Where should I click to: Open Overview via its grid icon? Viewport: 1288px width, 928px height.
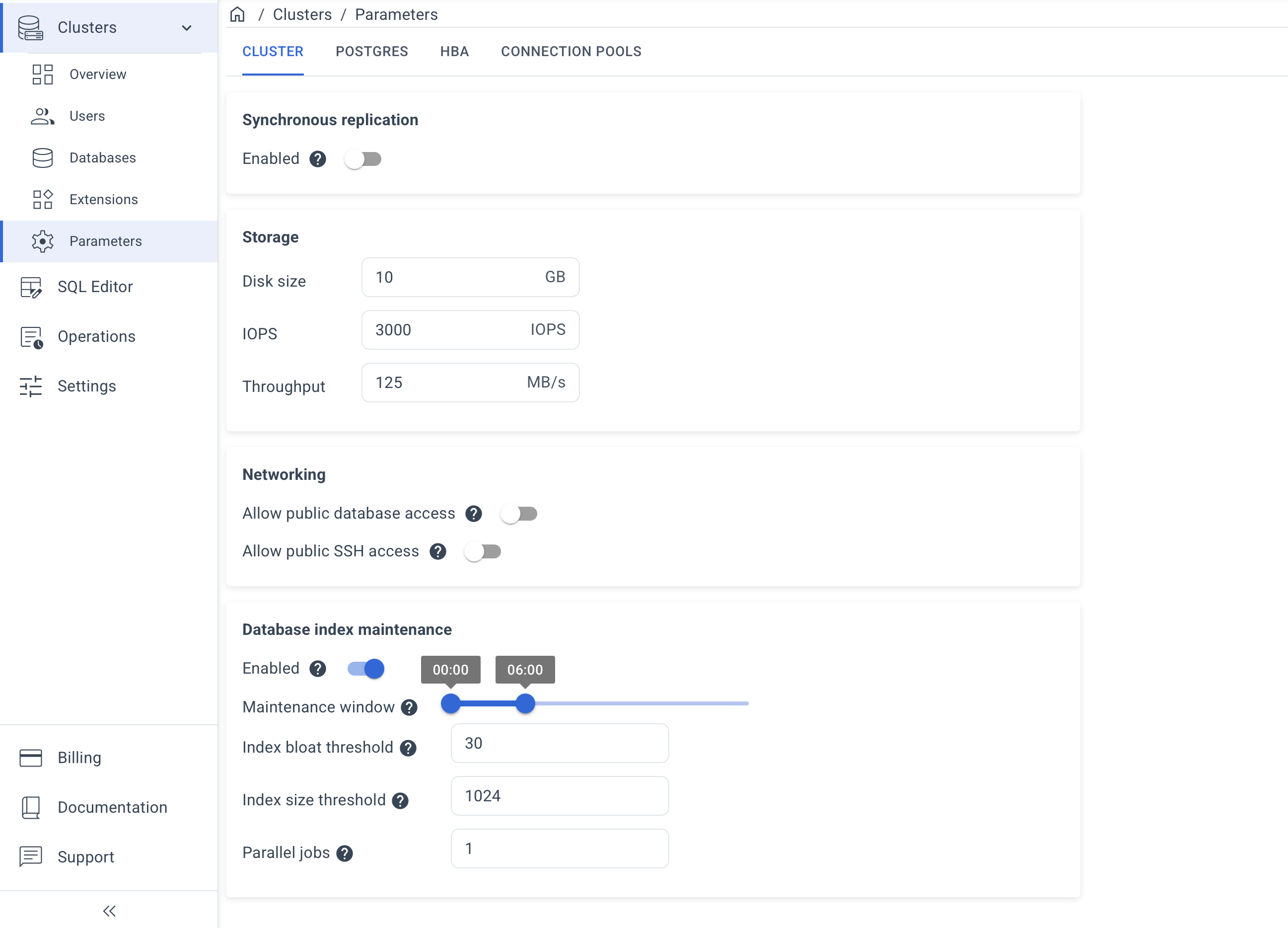[x=43, y=75]
